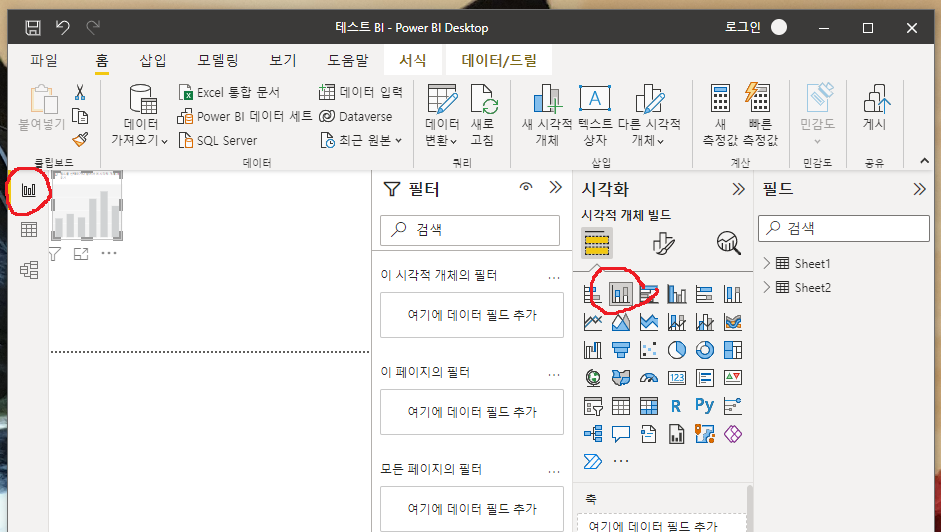The width and height of the screenshot is (941, 532).
Task: Switch to the 삽입 ribbon tab
Action: tap(152, 60)
